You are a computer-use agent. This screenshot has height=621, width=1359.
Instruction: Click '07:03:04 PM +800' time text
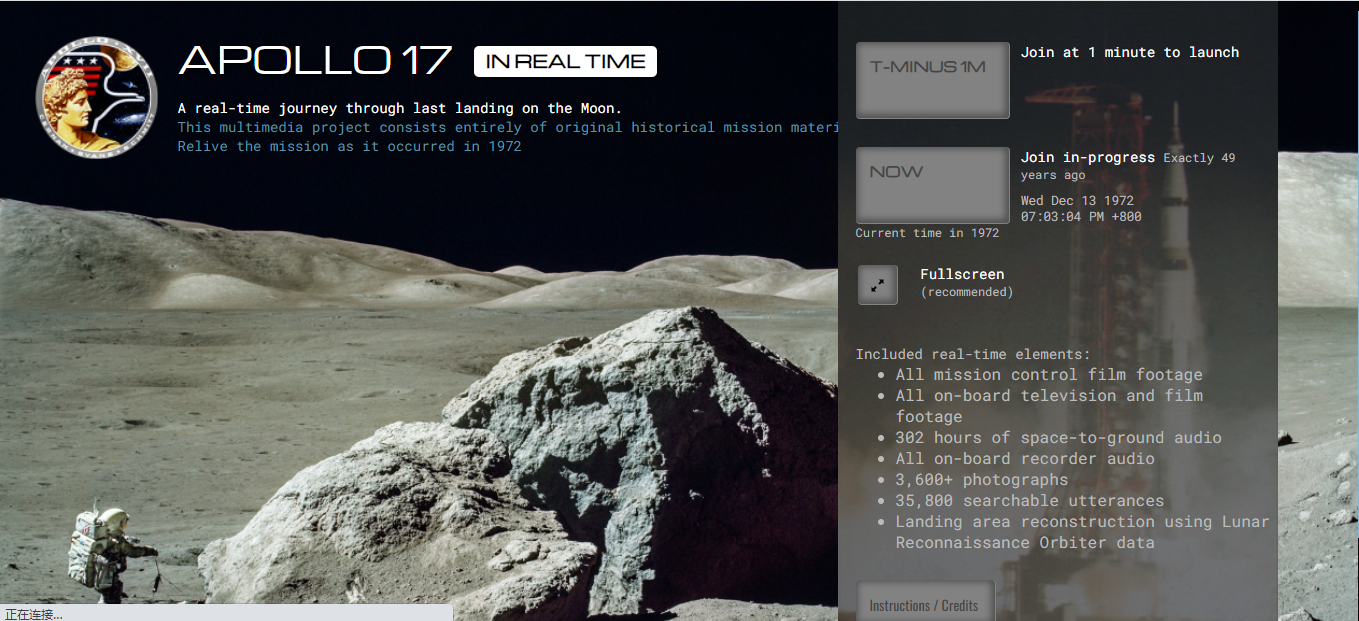pyautogui.click(x=1081, y=216)
